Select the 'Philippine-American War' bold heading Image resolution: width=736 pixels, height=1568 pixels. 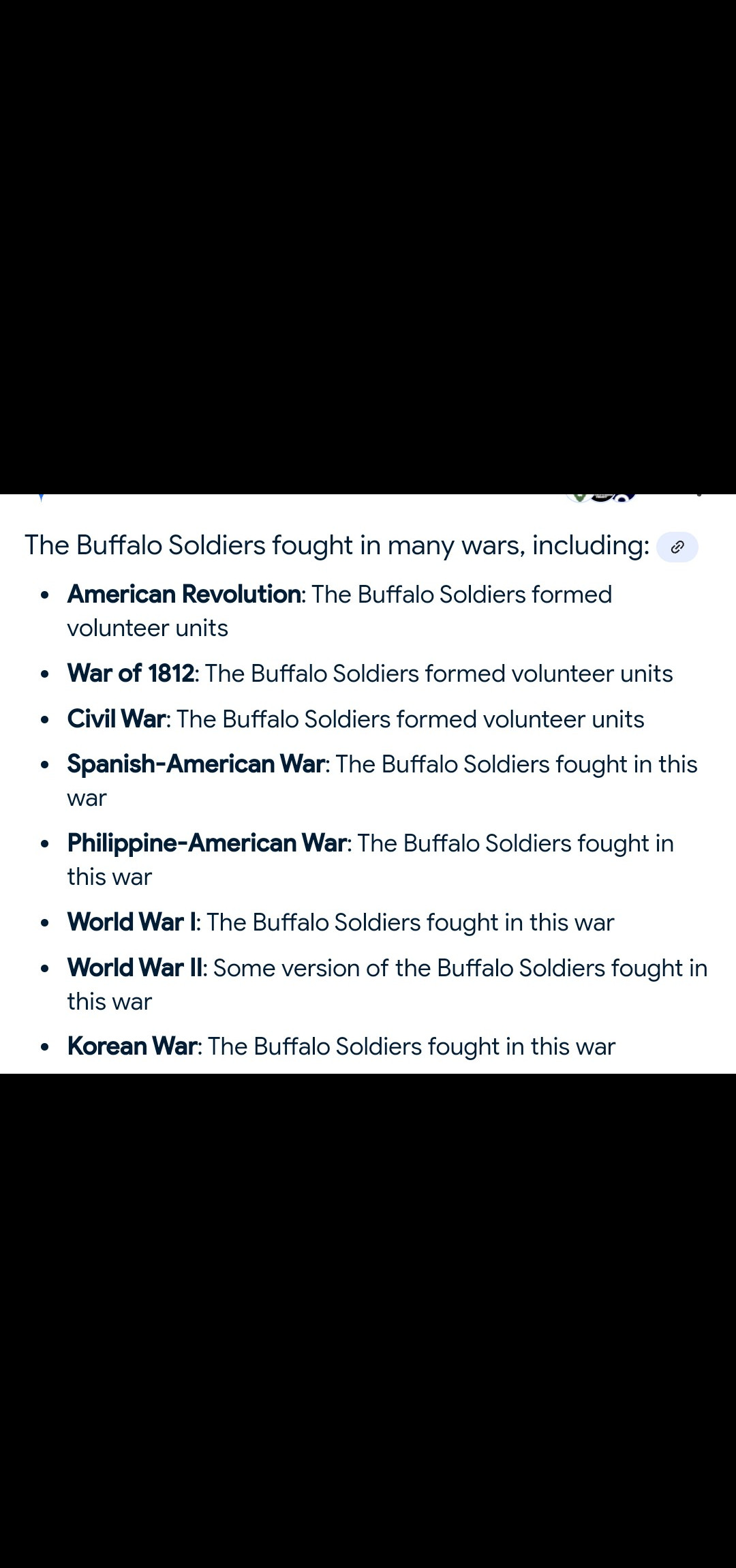[x=207, y=843]
